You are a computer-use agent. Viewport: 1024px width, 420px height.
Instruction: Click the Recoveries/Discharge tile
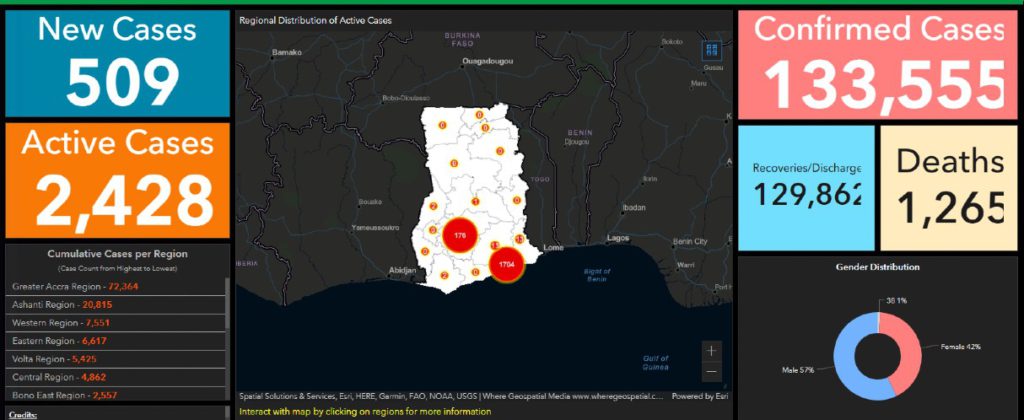[807, 188]
